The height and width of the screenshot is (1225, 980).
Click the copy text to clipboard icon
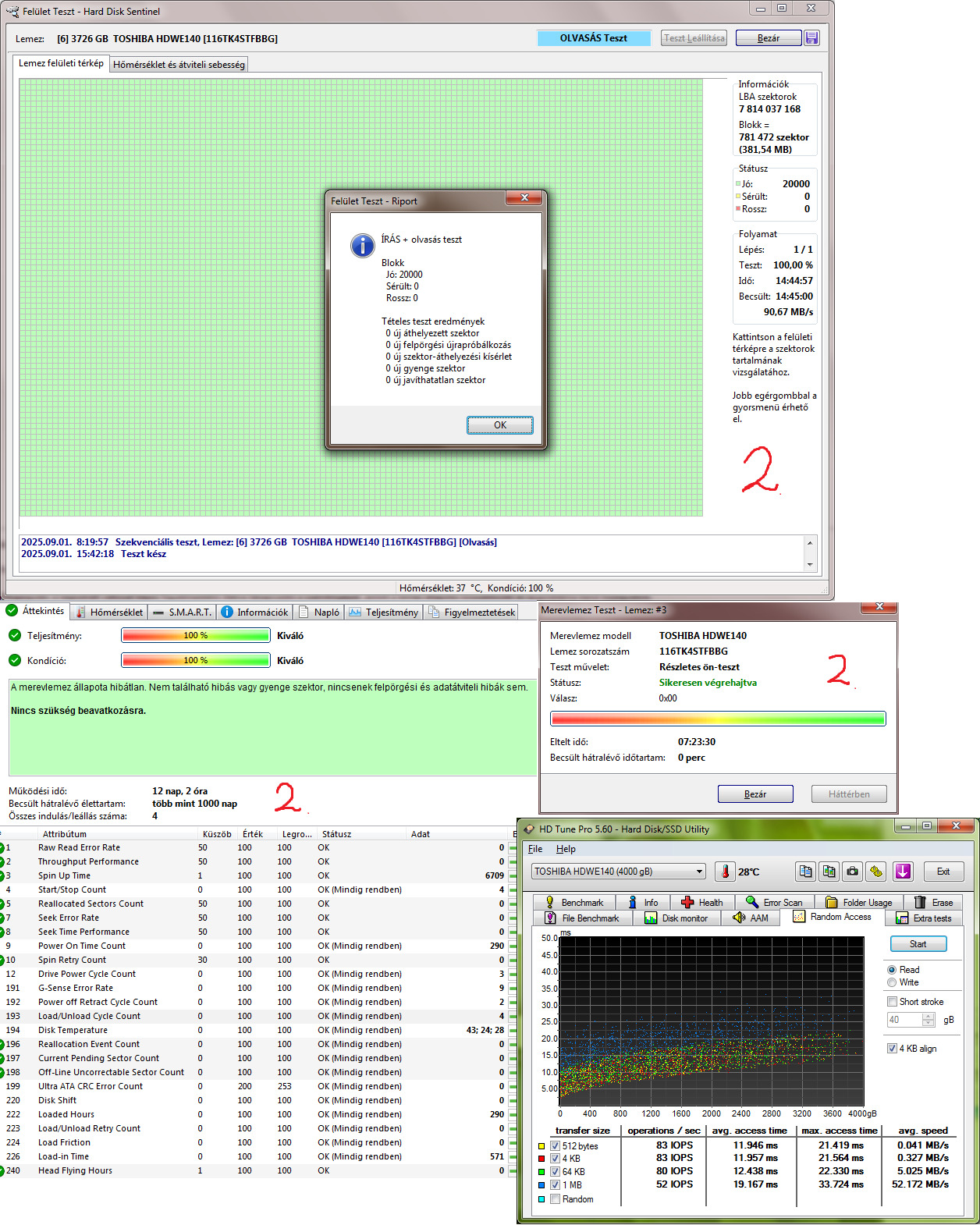tap(806, 872)
